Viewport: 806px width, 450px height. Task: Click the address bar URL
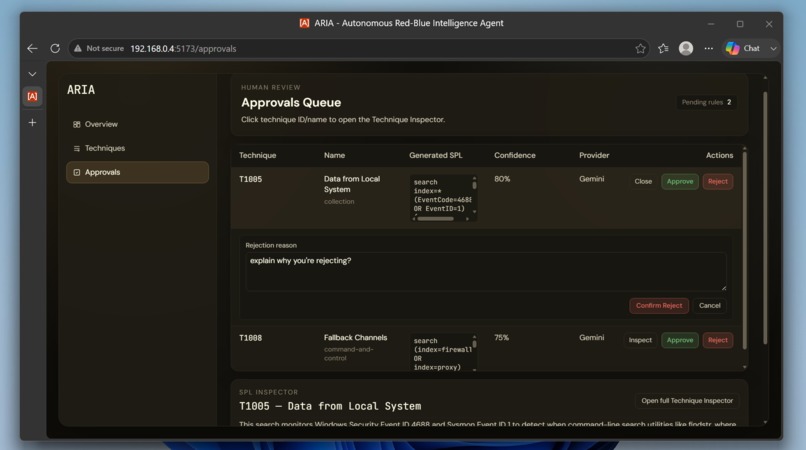coord(183,48)
